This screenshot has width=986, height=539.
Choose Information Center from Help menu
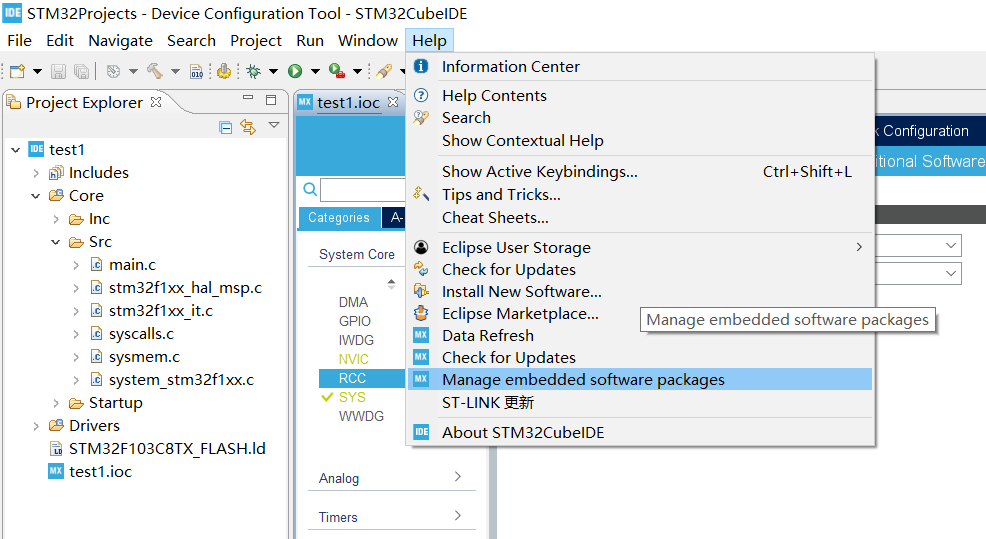point(640,67)
